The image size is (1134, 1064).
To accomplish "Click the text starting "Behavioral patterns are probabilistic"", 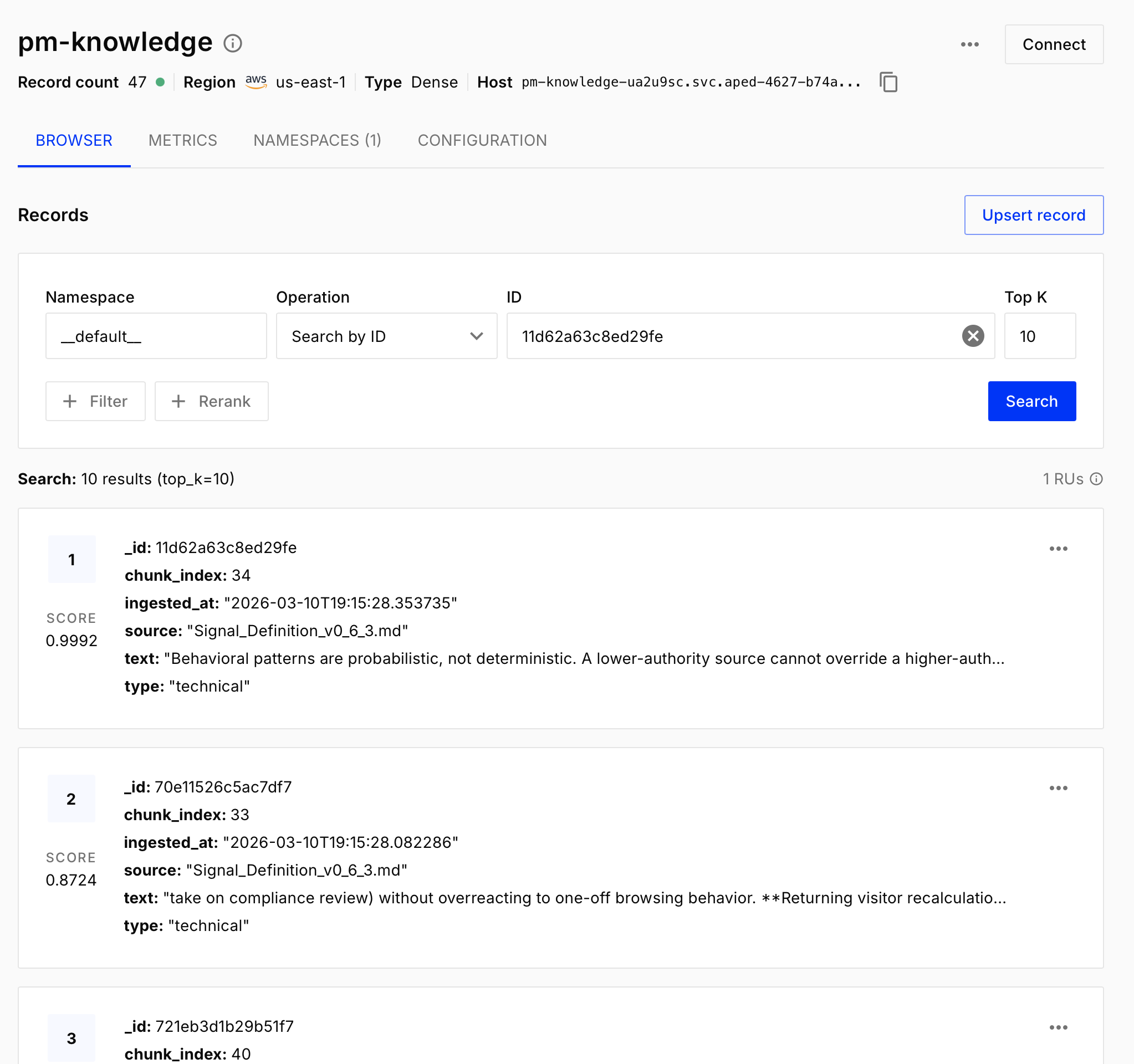I will click(584, 658).
